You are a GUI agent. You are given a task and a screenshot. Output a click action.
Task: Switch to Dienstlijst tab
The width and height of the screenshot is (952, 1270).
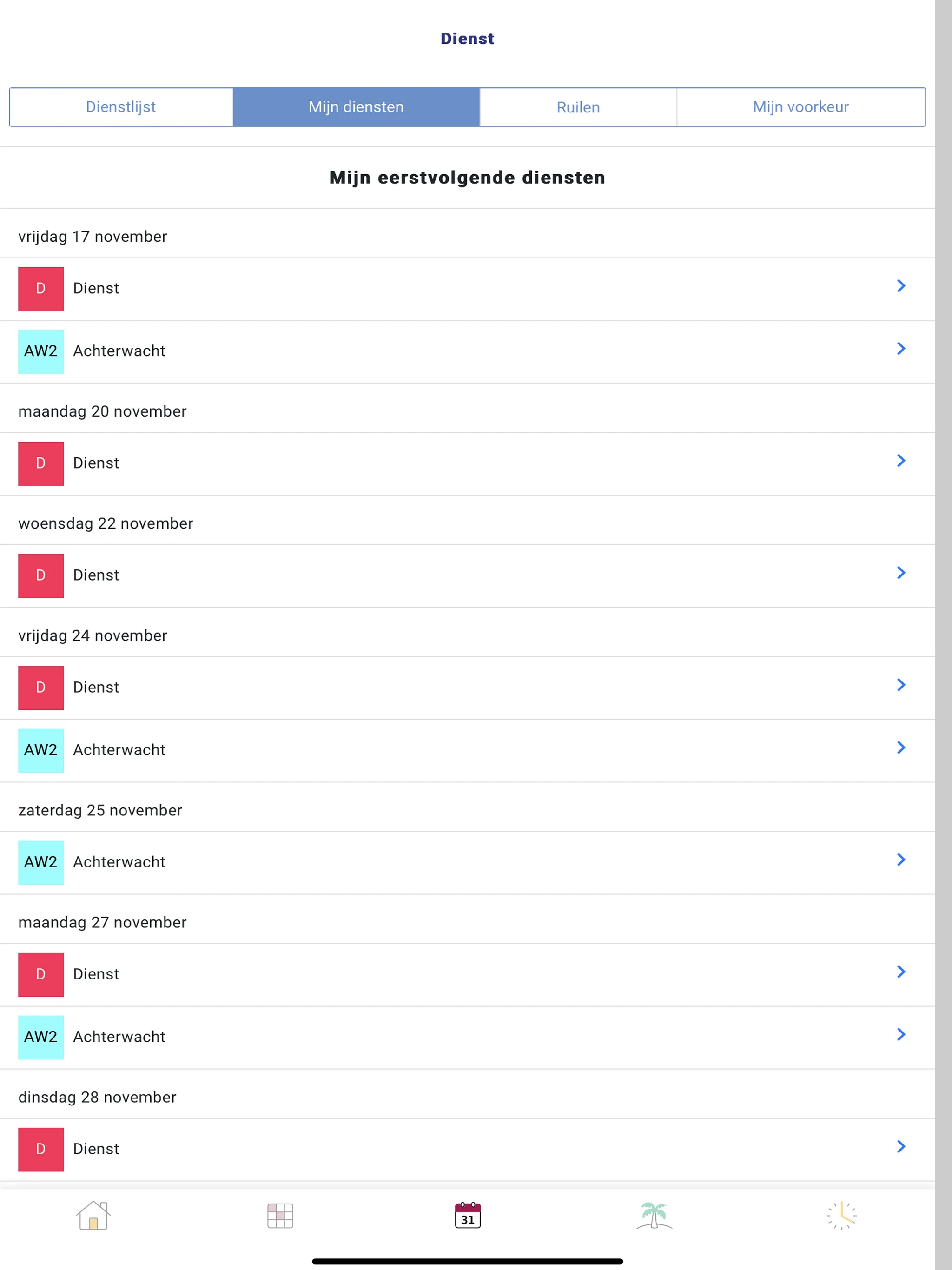(120, 107)
